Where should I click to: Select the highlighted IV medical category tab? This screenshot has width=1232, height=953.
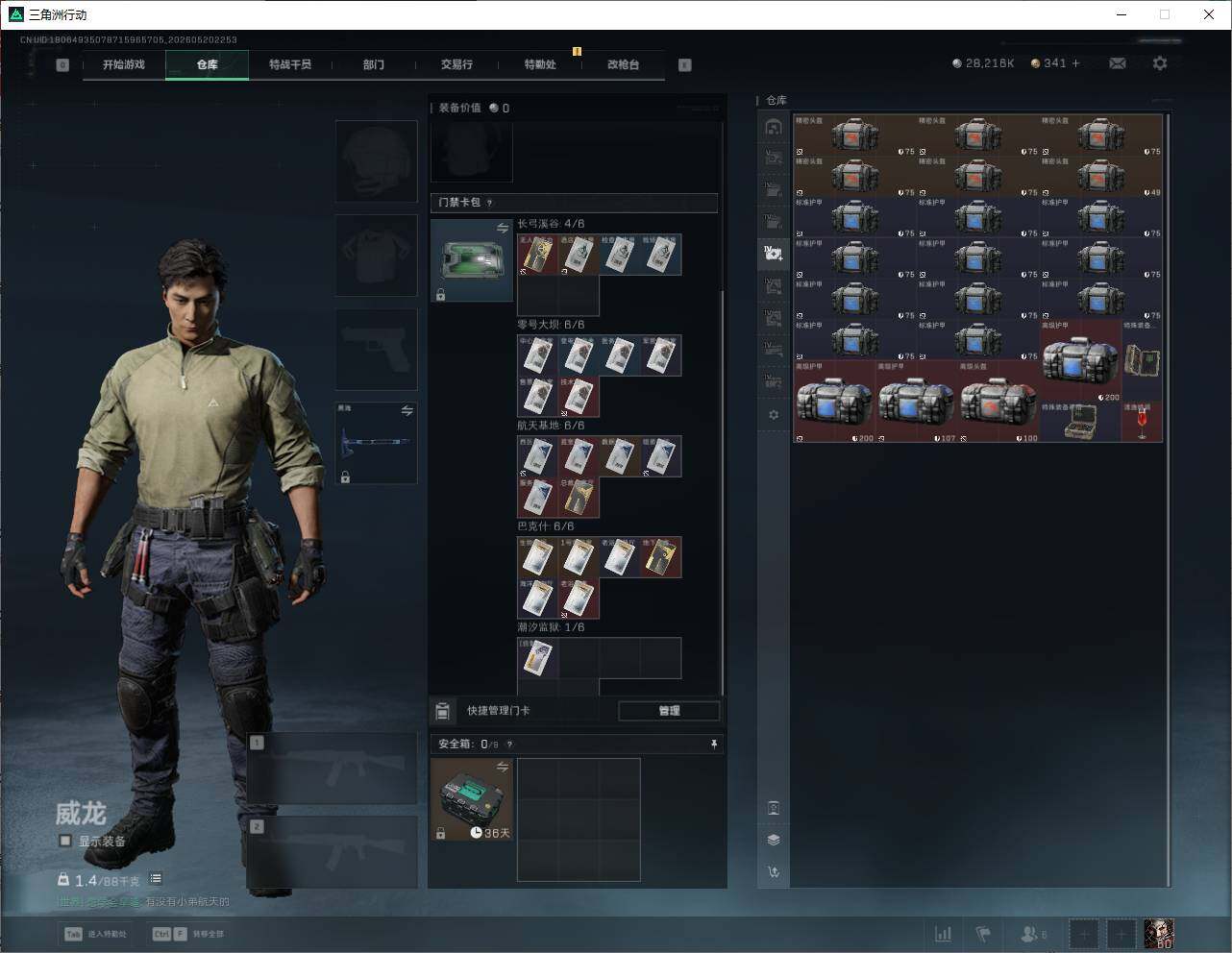coord(774,254)
